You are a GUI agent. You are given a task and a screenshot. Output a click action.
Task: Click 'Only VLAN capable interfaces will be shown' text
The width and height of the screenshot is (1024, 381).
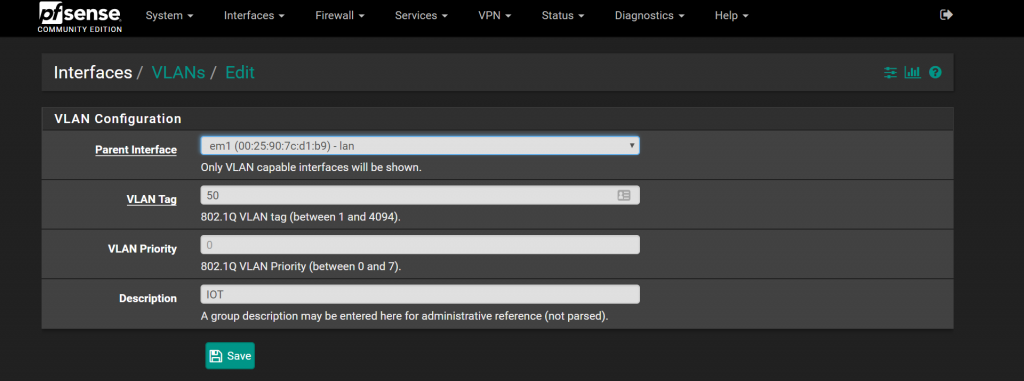[312, 167]
